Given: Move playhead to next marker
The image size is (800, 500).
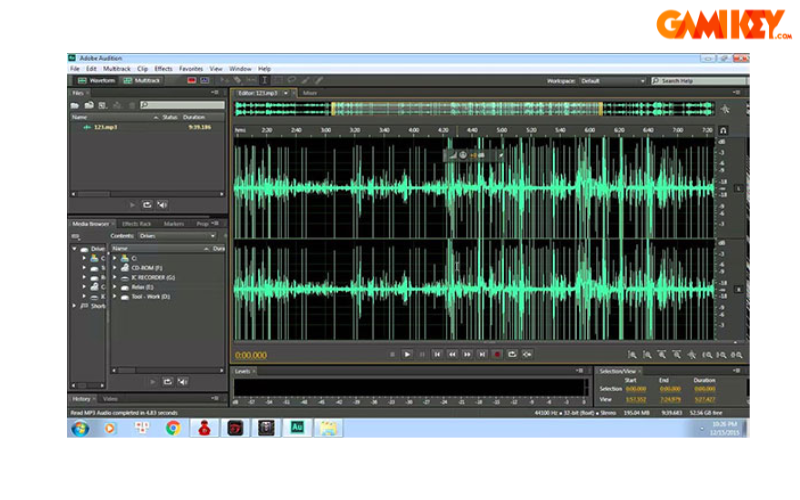Looking at the screenshot, I should [x=482, y=354].
